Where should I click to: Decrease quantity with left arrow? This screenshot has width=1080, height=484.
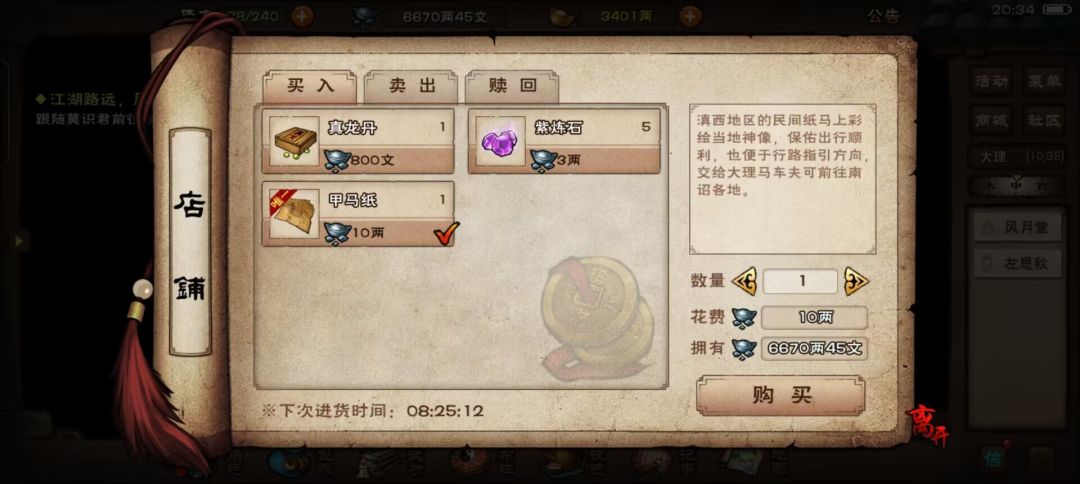[744, 281]
